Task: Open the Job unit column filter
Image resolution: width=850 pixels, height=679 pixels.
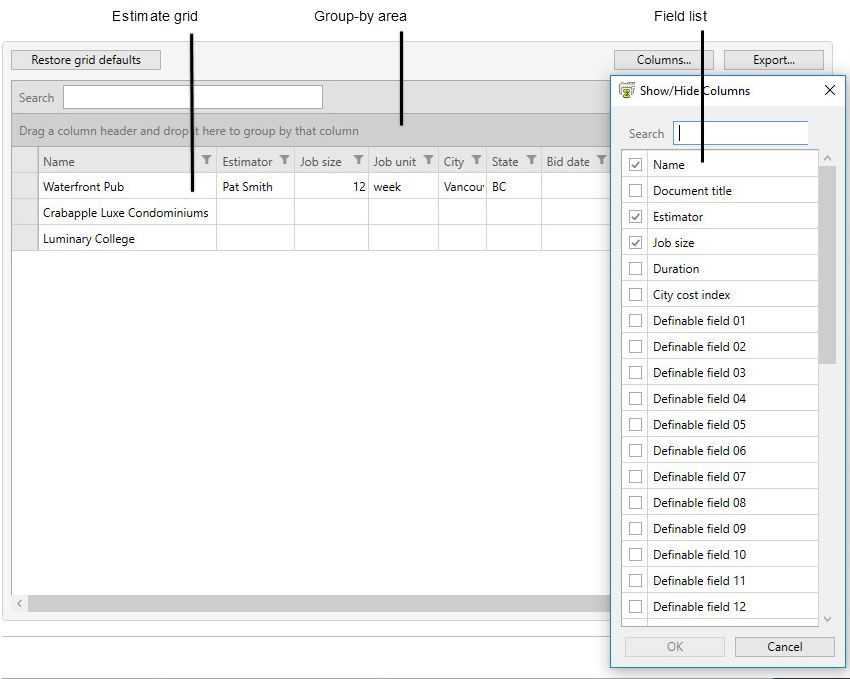Action: point(428,160)
